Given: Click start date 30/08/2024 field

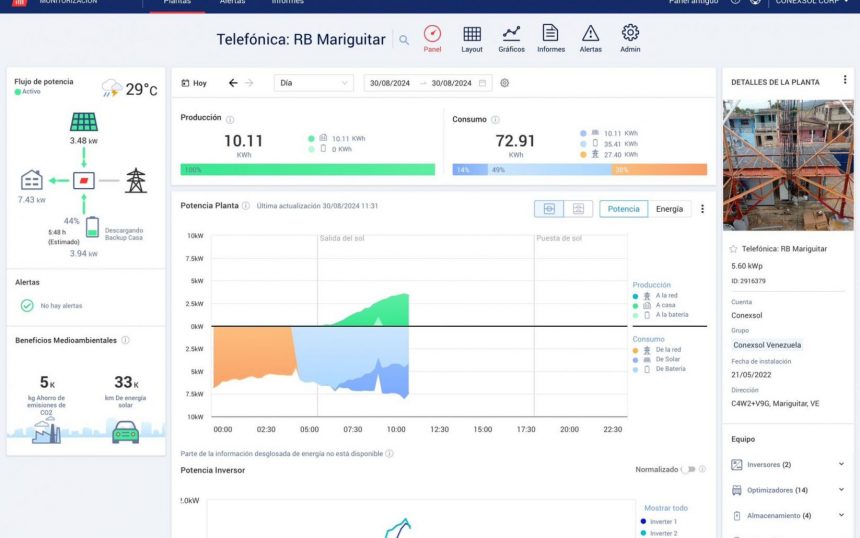Looking at the screenshot, I should pyautogui.click(x=390, y=83).
